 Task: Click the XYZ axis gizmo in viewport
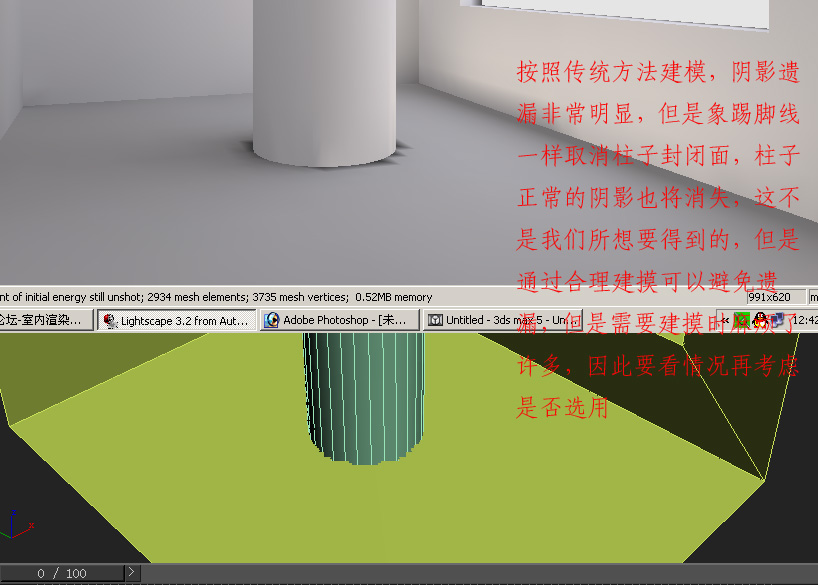[x=17, y=524]
